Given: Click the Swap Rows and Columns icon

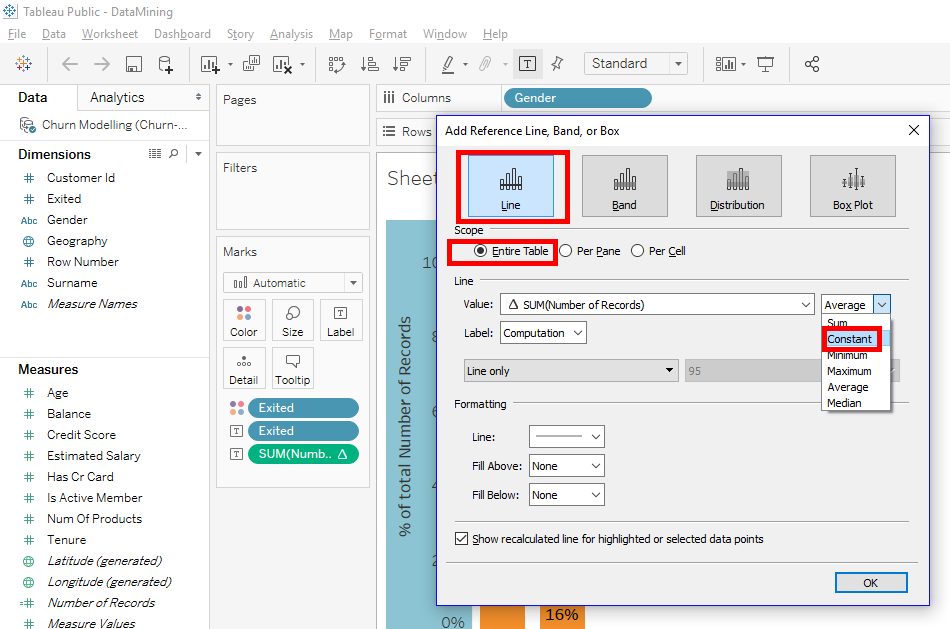Looking at the screenshot, I should pyautogui.click(x=337, y=64).
